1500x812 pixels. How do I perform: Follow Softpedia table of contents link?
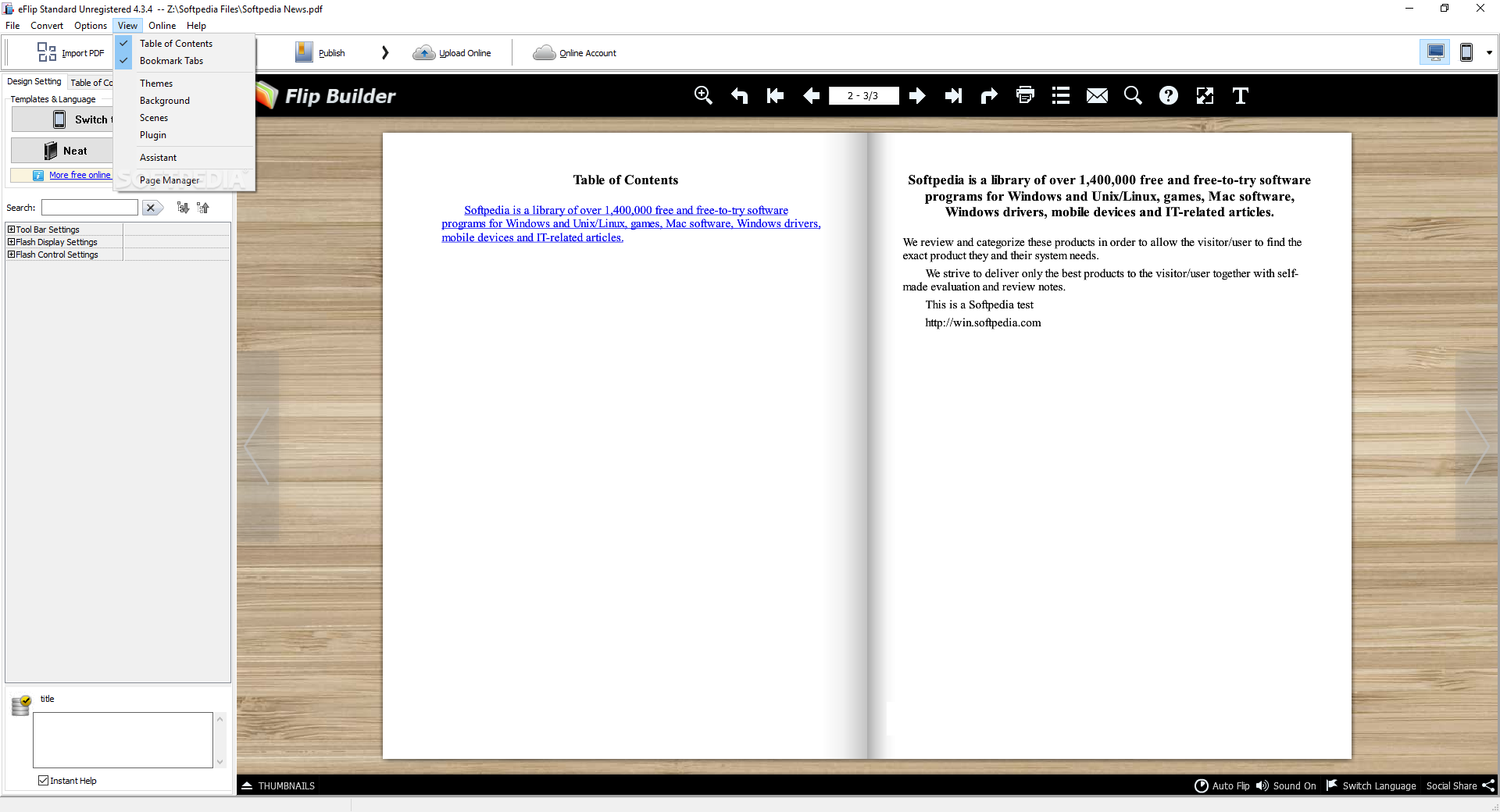tap(631, 224)
